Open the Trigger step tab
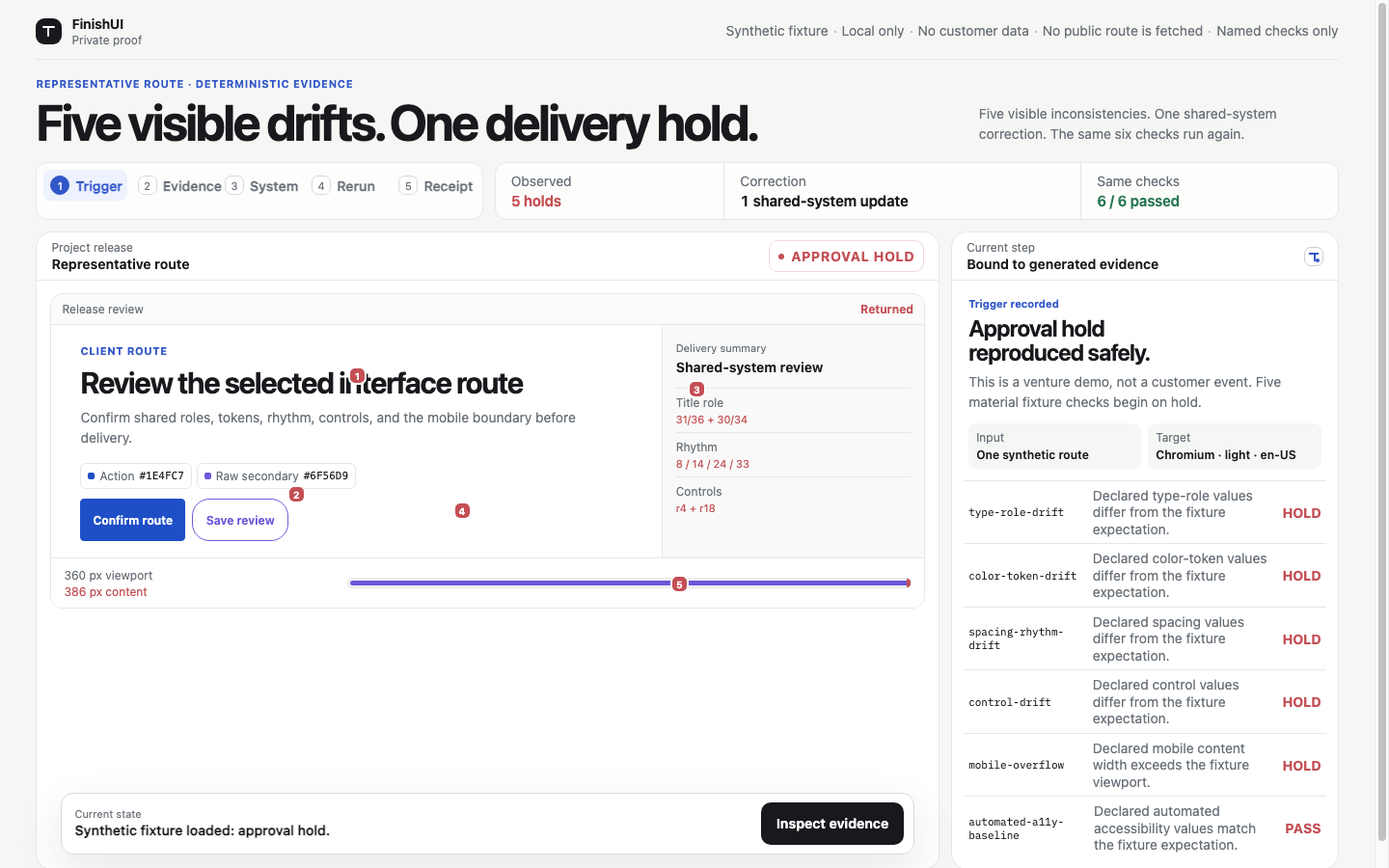Image resolution: width=1389 pixels, height=868 pixels. (87, 186)
